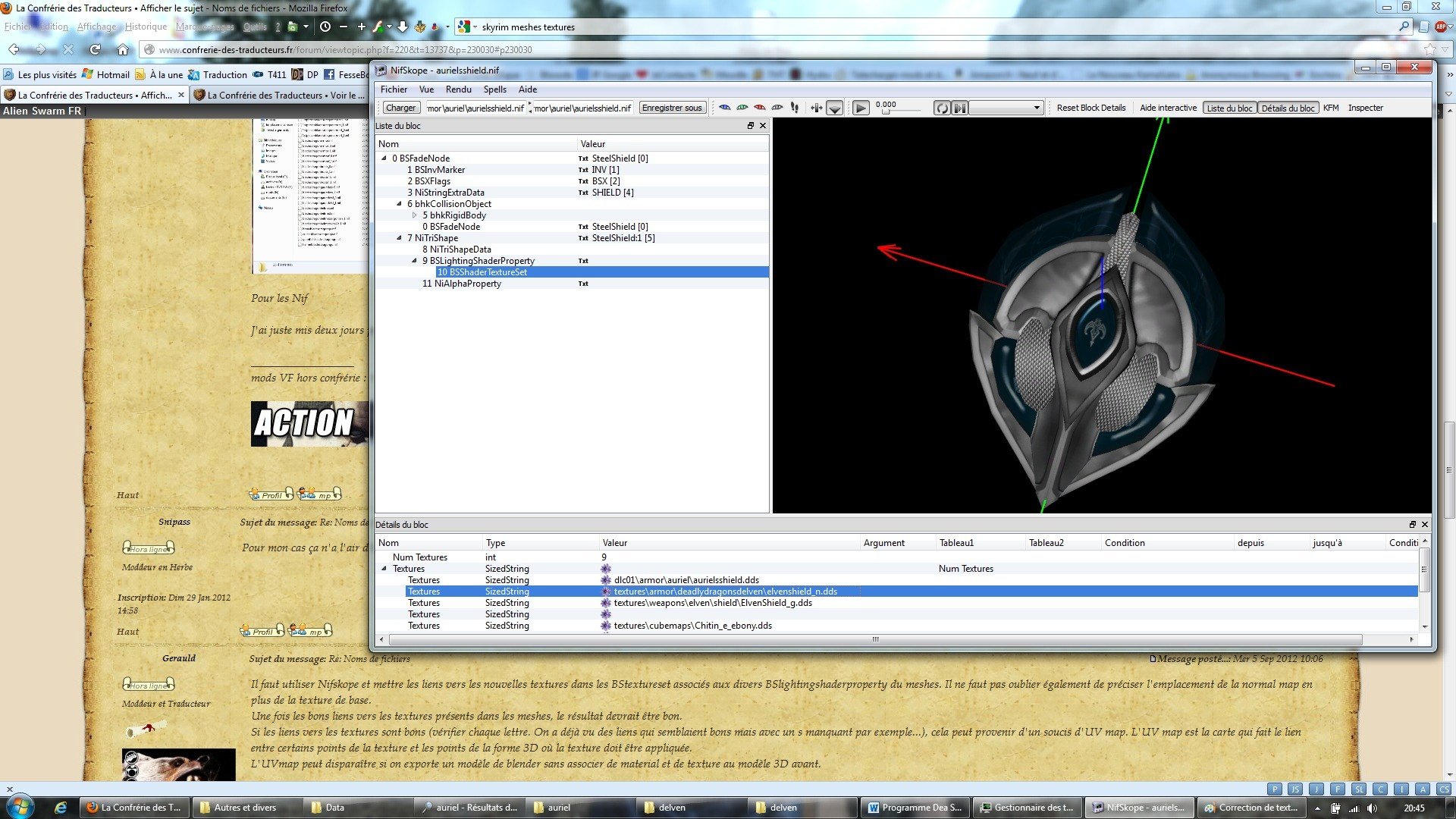Expand the 5 bhkRigidBody node
Viewport: 1456px width, 819px height.
tap(415, 215)
